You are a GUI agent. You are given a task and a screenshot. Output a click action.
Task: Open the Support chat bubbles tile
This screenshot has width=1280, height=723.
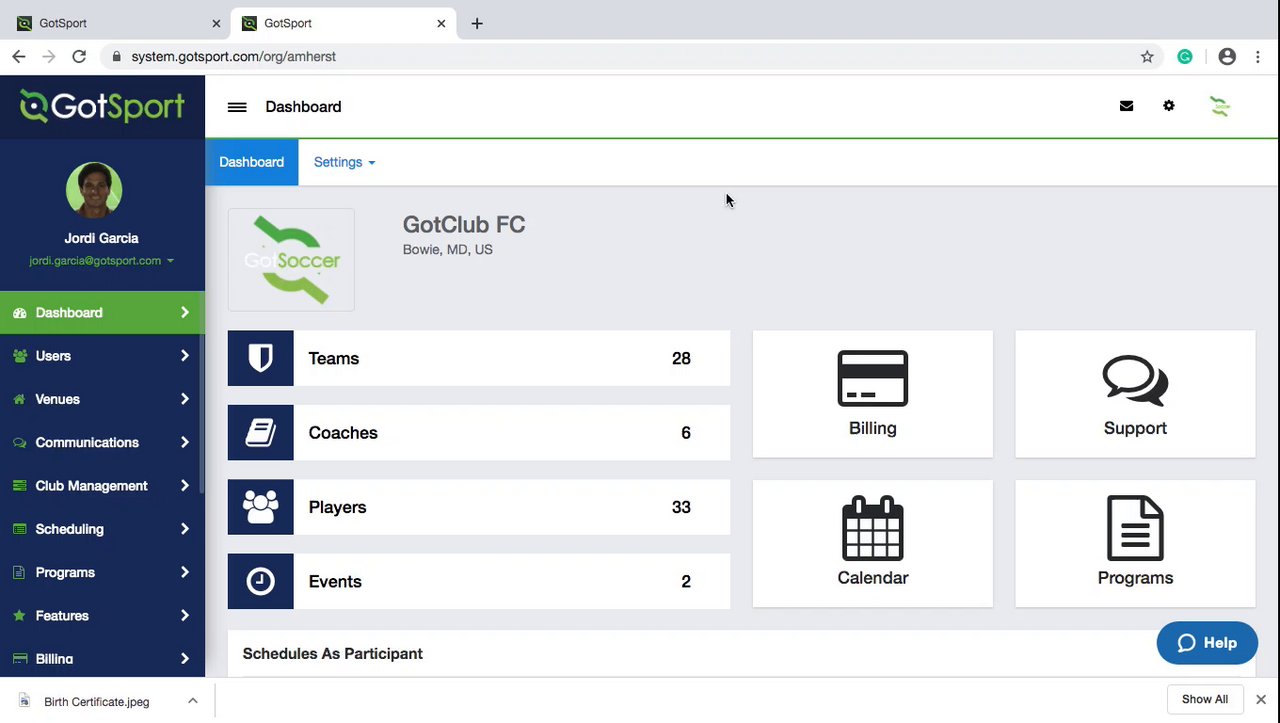(x=1135, y=394)
